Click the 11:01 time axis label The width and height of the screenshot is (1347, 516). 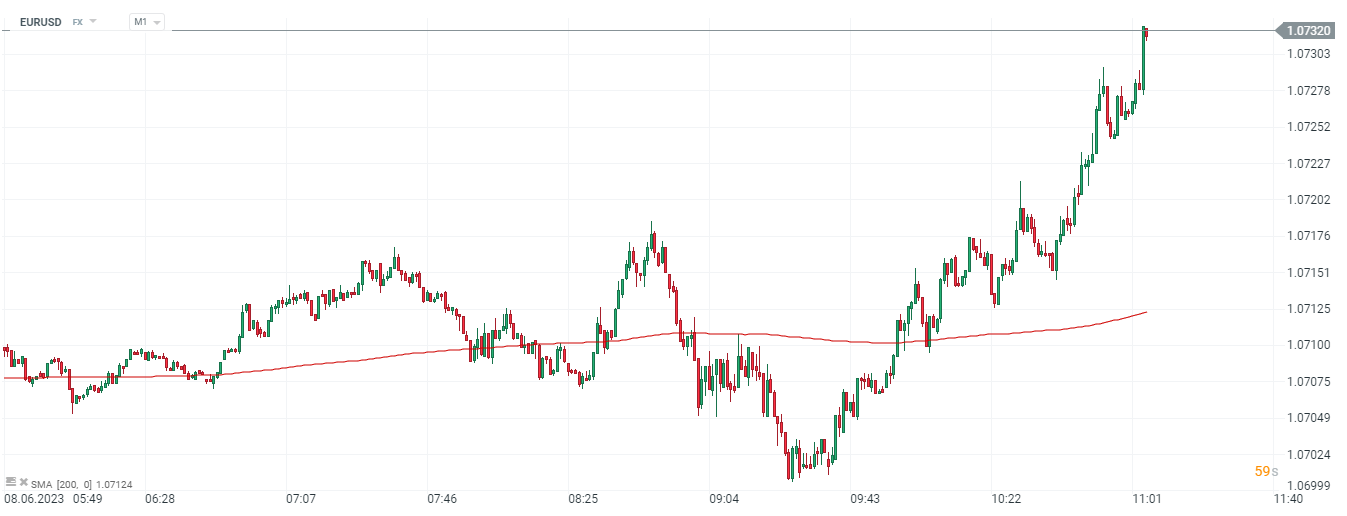(x=1146, y=498)
